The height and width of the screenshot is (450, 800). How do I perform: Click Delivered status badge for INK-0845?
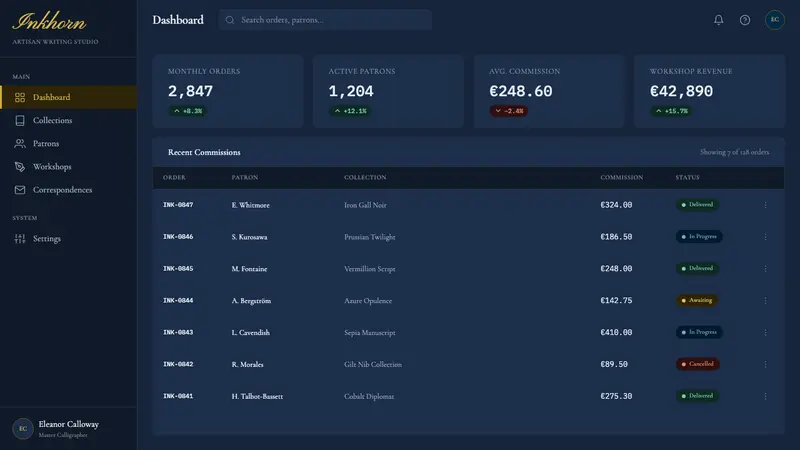(x=697, y=268)
